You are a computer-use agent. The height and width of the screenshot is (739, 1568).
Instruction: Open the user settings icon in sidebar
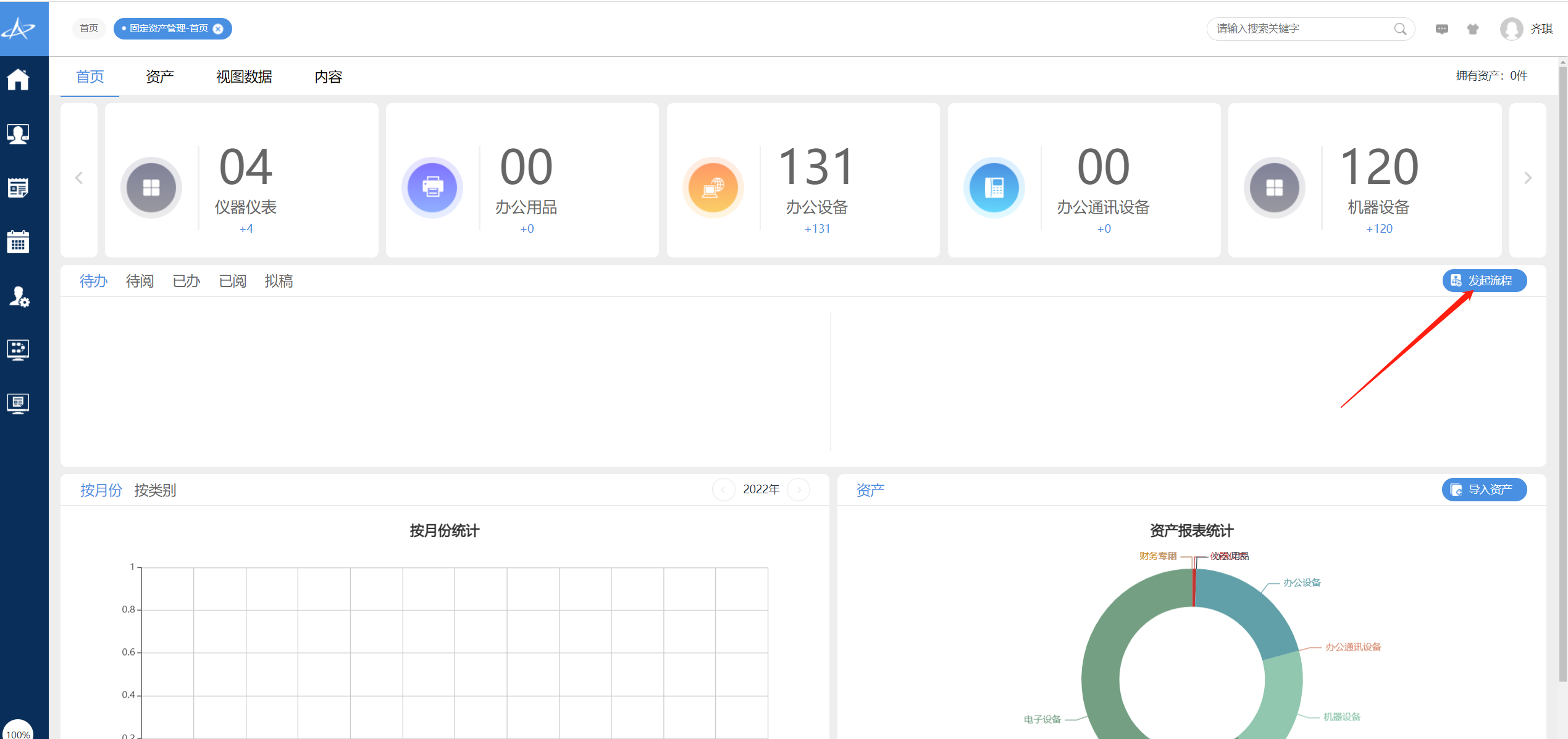pos(19,296)
